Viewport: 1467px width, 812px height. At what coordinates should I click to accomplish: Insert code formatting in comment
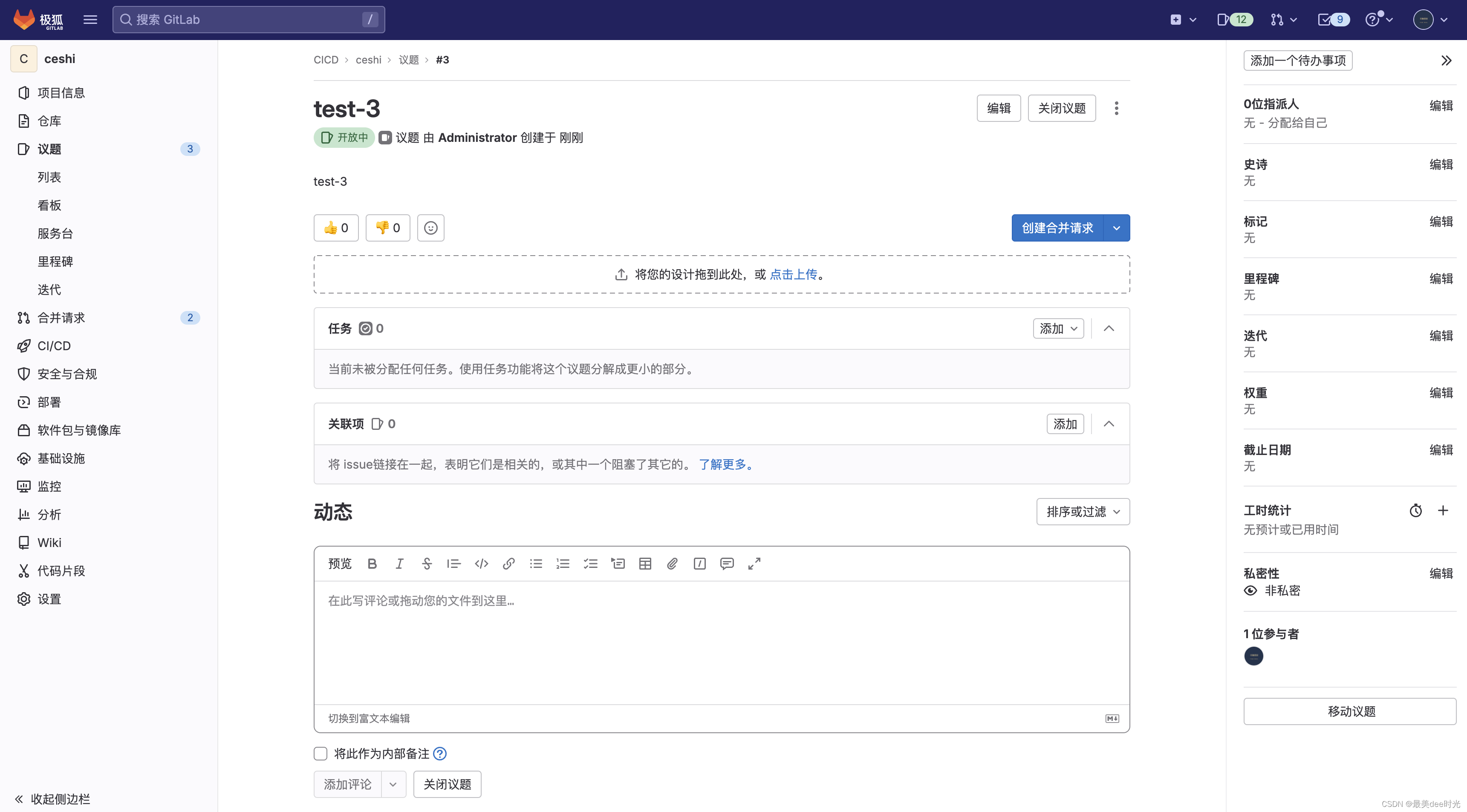[481, 564]
